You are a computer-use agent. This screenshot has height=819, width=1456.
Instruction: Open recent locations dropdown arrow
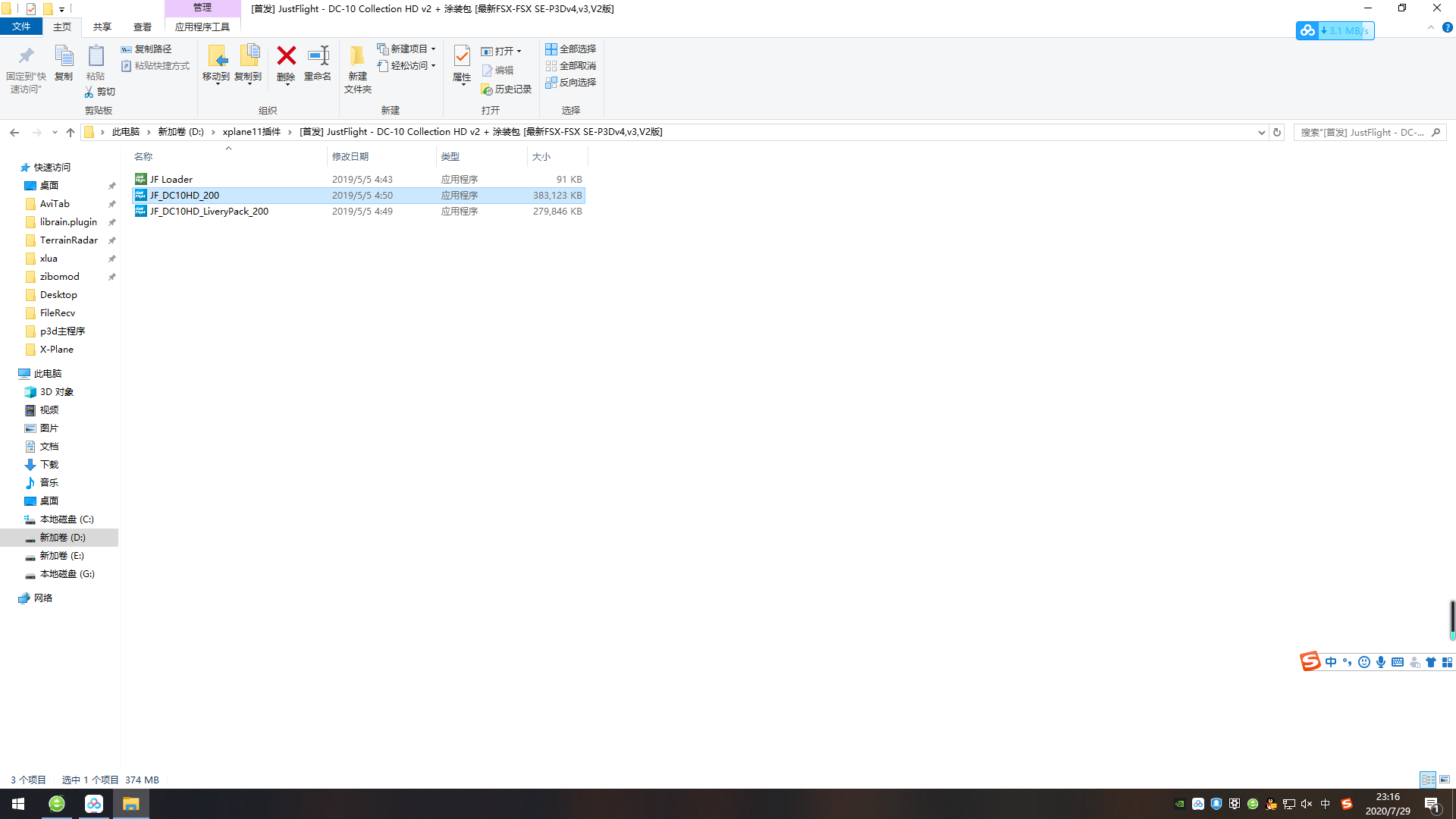55,132
